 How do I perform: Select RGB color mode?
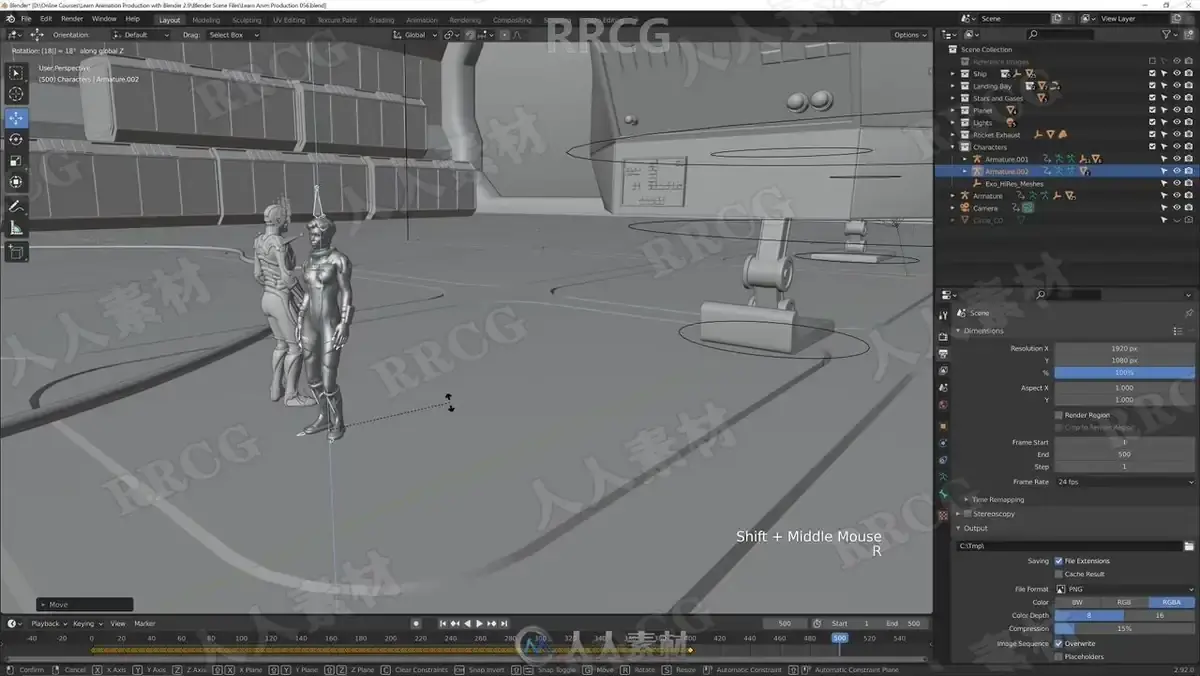[x=1124, y=602]
